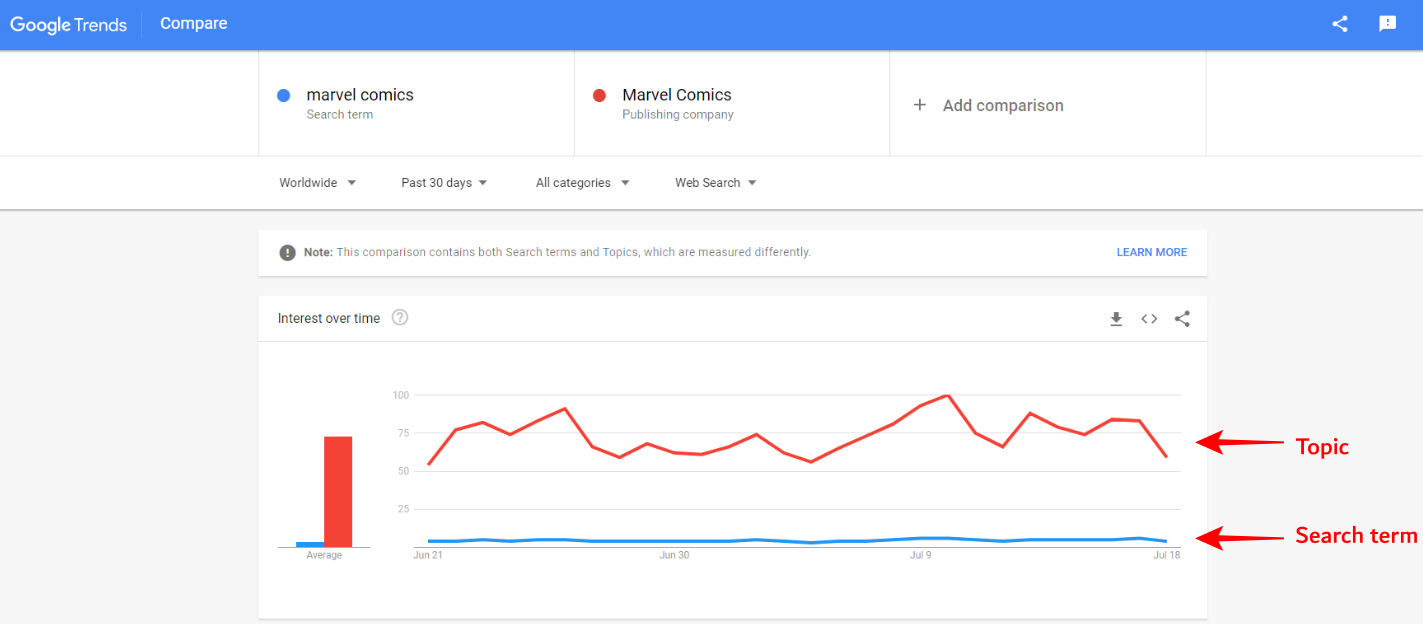Click the red average bar in chart

[x=338, y=492]
